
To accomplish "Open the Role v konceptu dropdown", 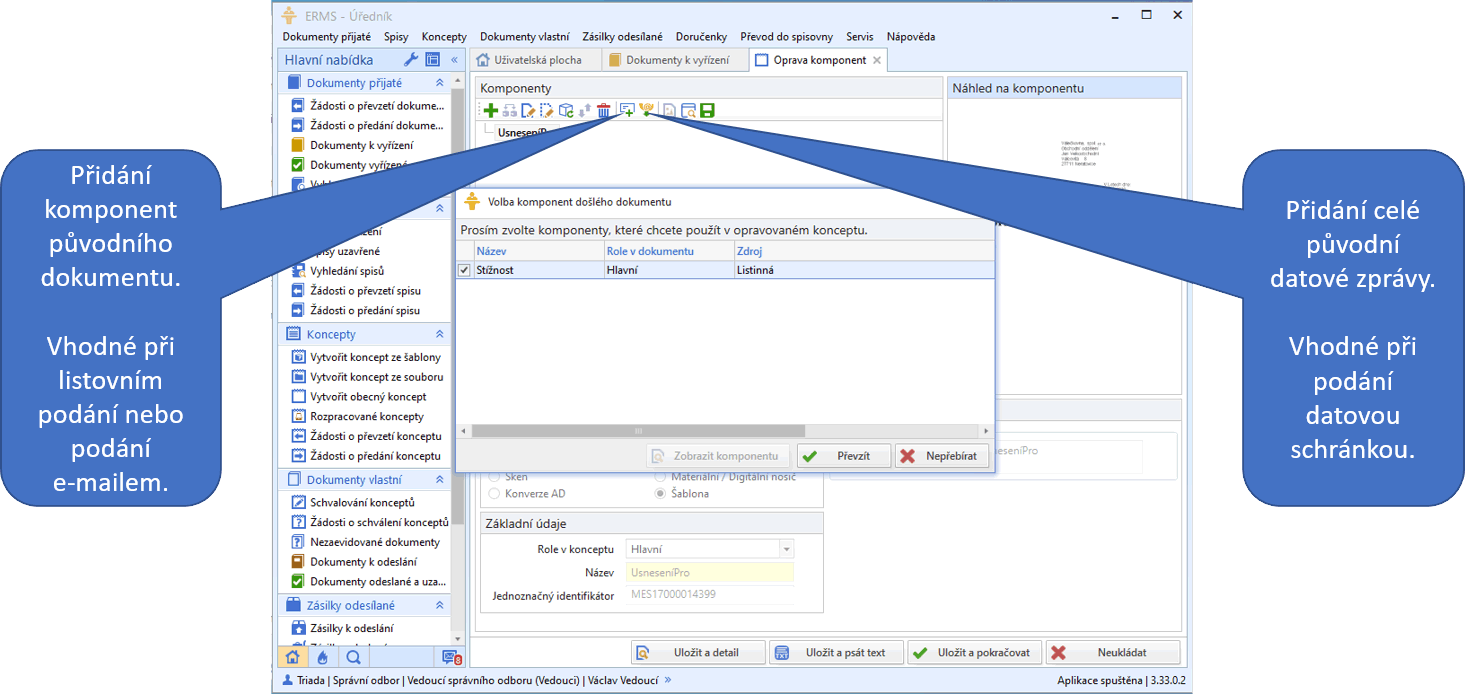I will 786,549.
